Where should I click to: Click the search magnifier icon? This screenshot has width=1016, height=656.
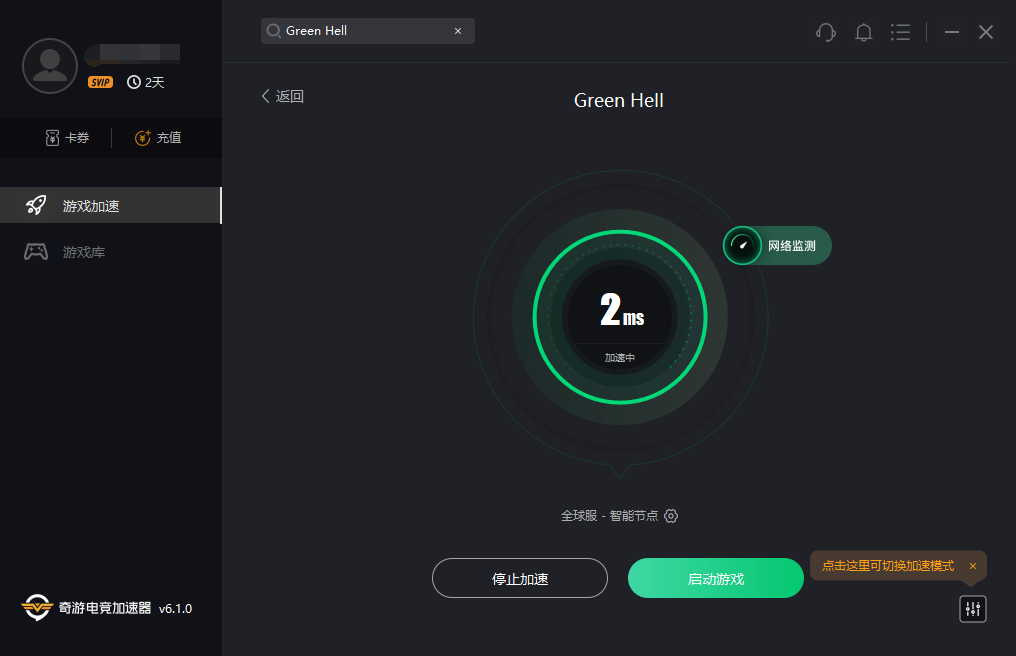point(274,31)
